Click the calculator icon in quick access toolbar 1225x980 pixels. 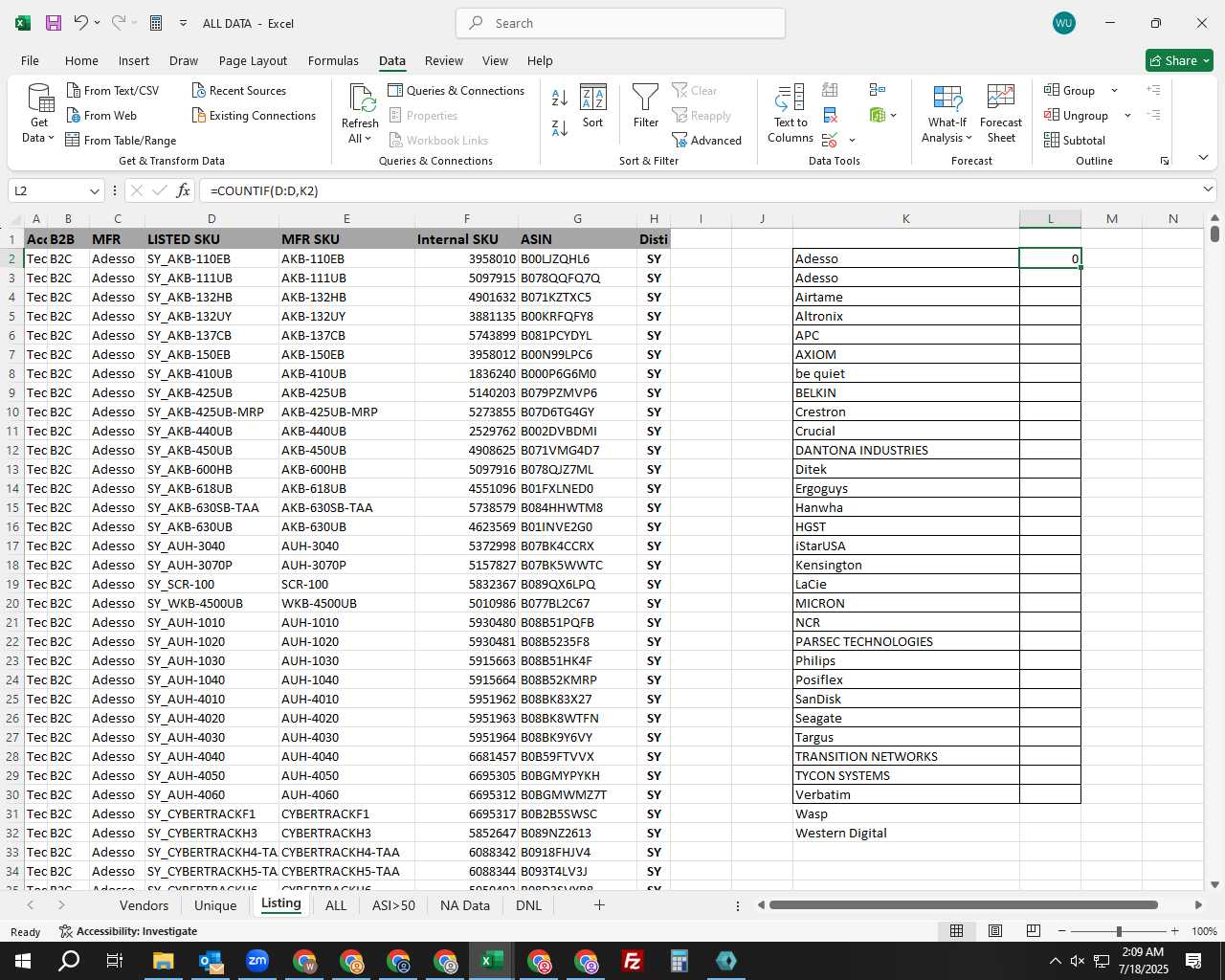click(156, 23)
